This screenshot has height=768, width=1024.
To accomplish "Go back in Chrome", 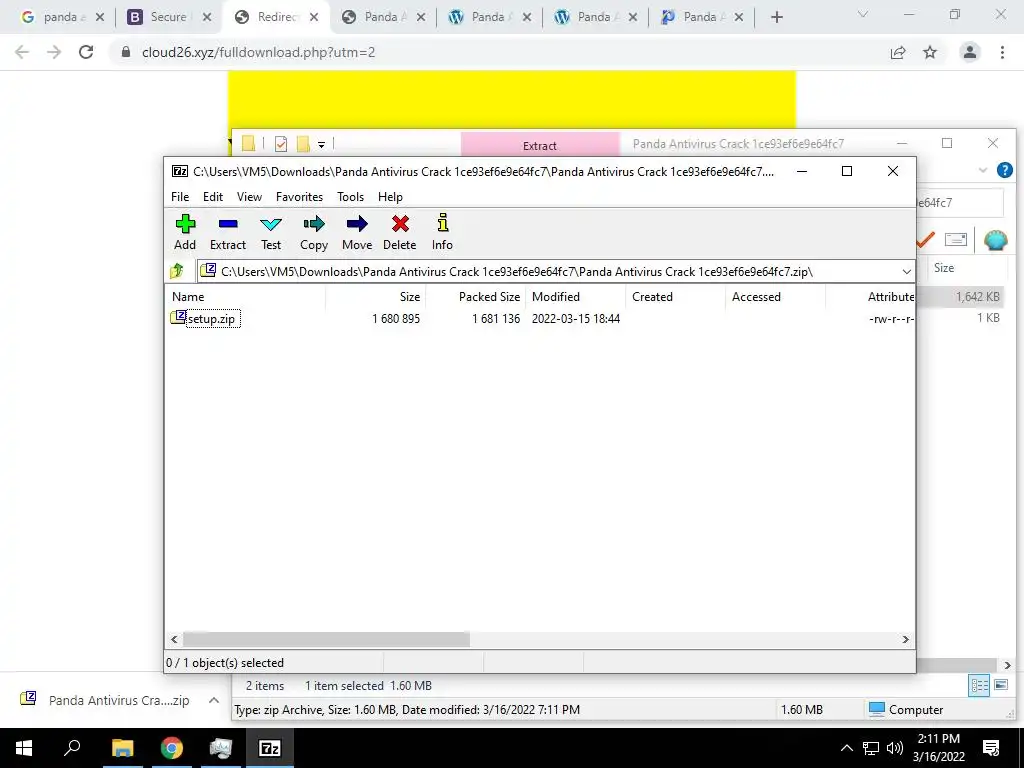I will (22, 52).
